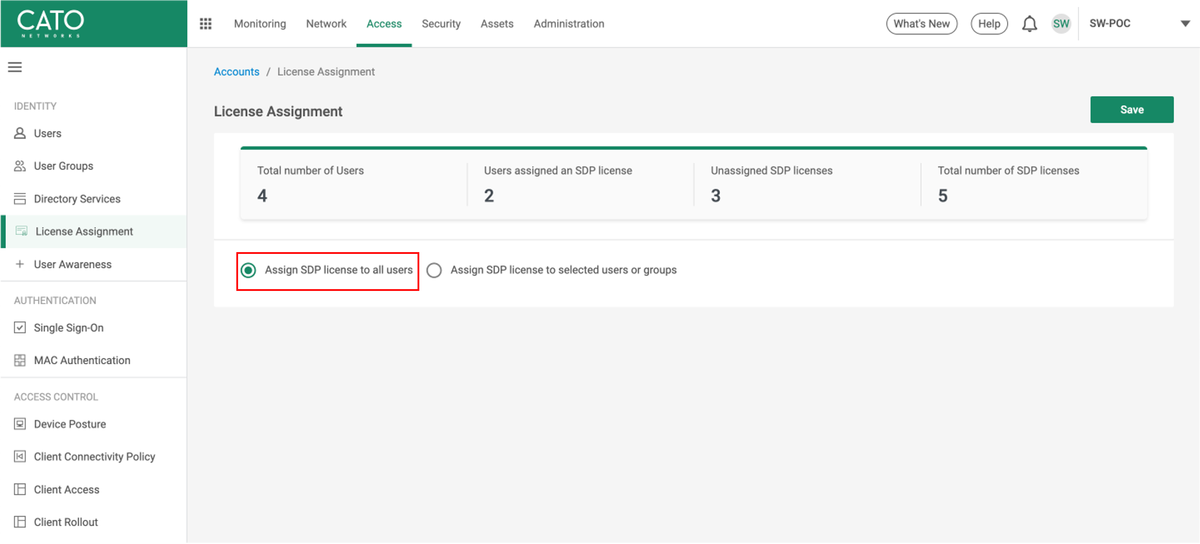This screenshot has width=1200, height=544.
Task: Open Client Connectivity Policy in sidebar
Action: [93, 457]
